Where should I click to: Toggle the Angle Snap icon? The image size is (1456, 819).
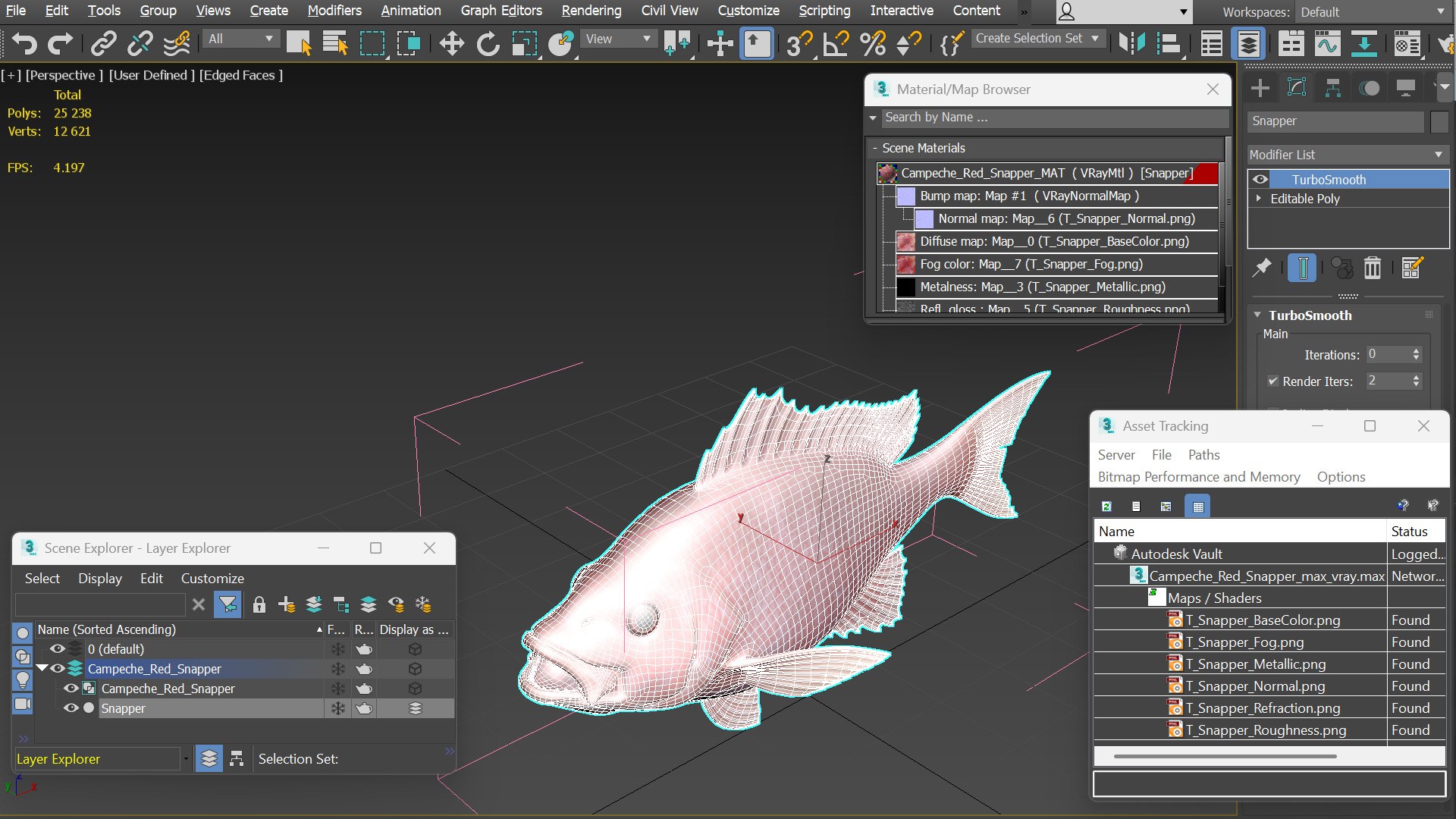[836, 43]
